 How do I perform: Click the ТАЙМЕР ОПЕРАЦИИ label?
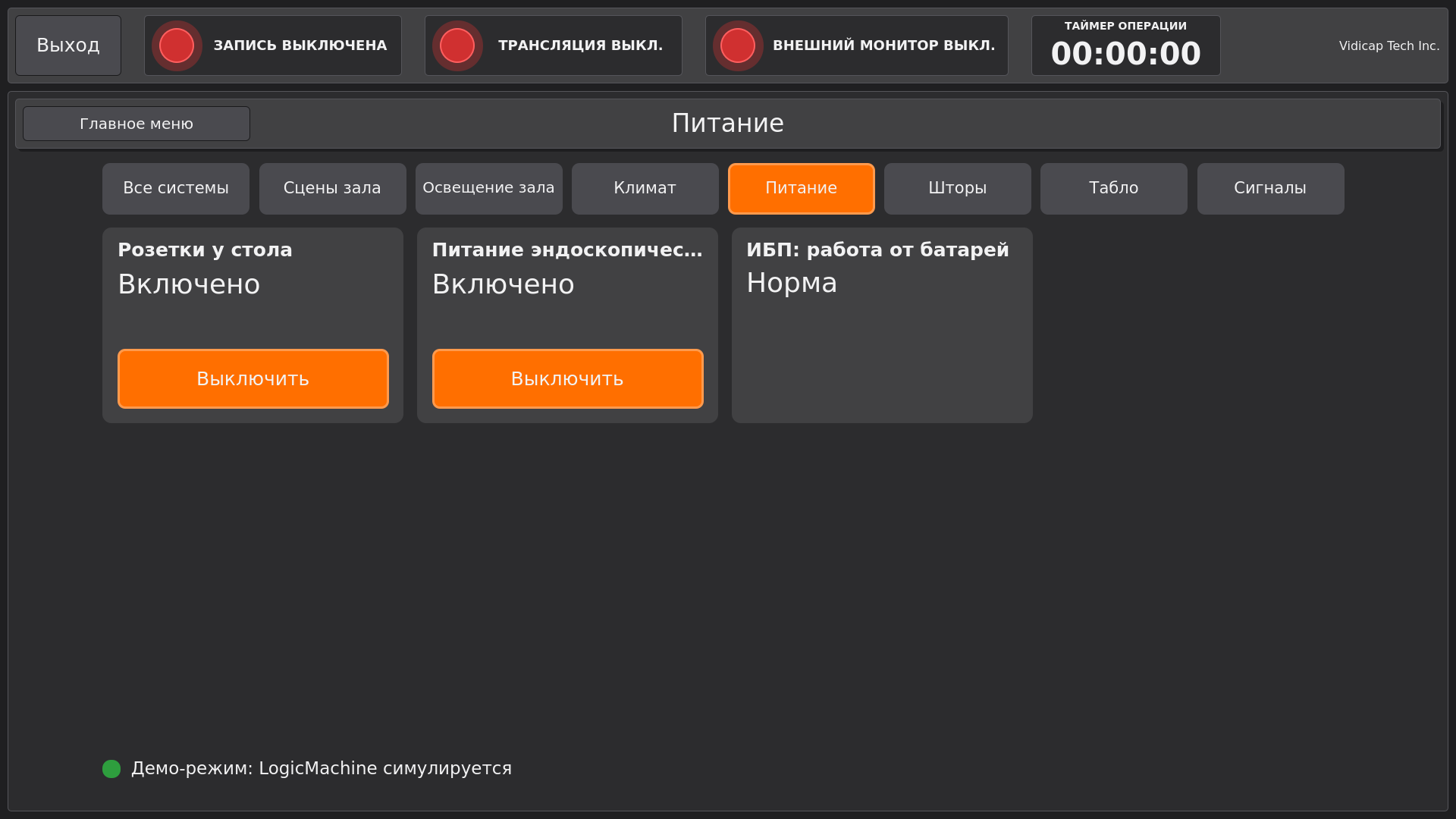pos(1126,26)
